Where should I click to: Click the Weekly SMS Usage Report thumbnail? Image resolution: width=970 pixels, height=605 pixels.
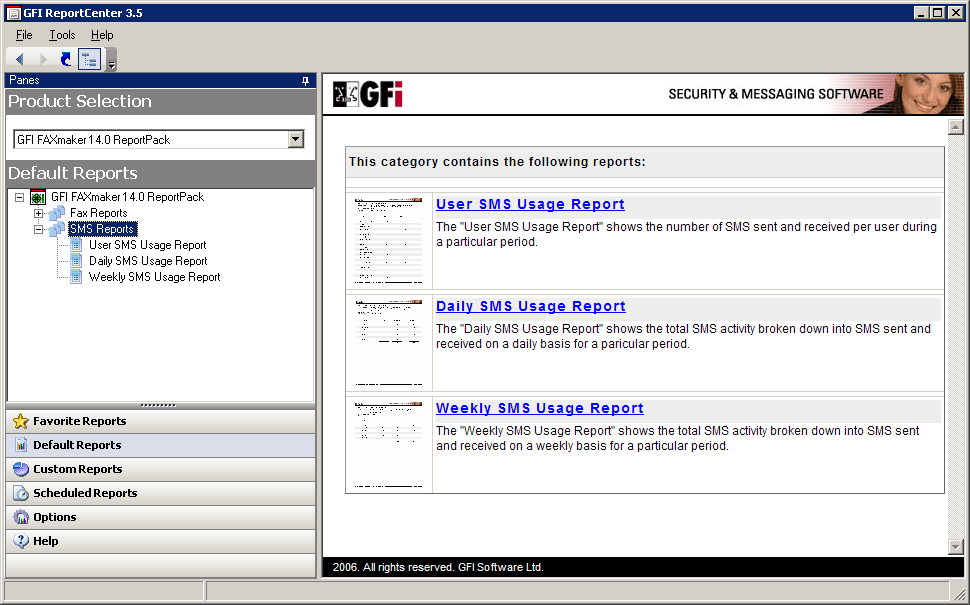pyautogui.click(x=388, y=445)
